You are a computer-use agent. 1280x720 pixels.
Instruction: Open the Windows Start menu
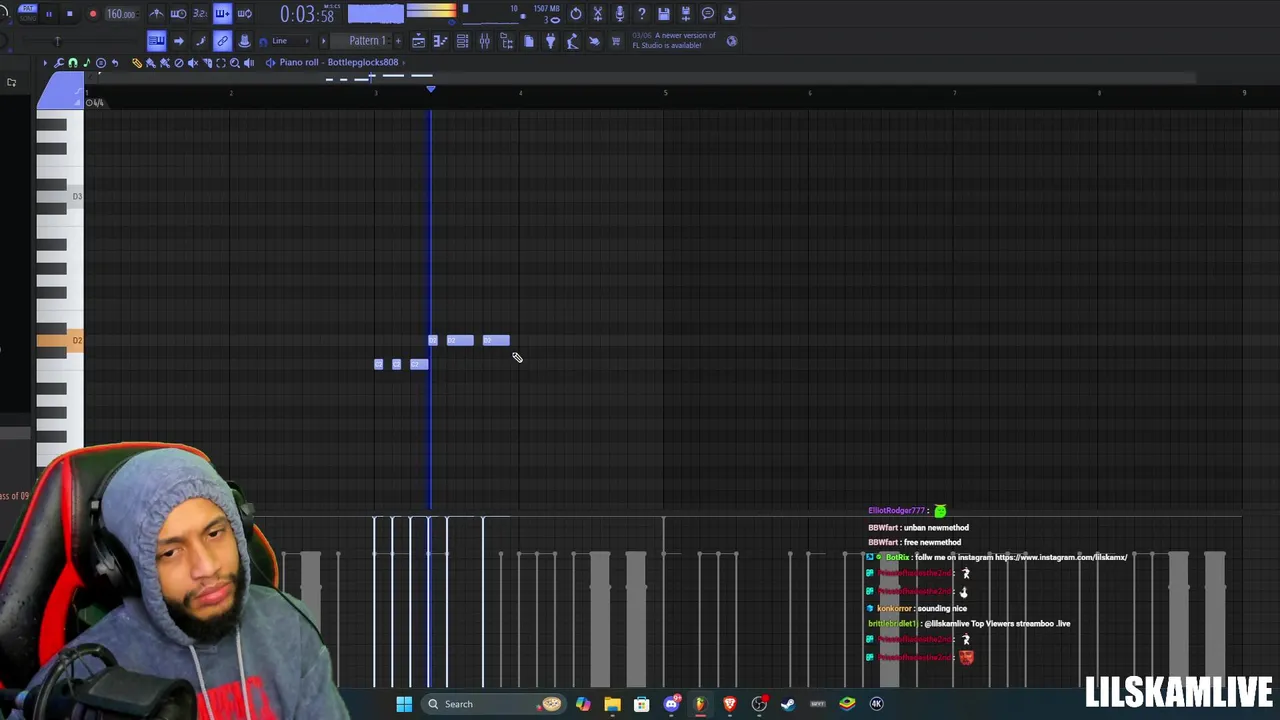[404, 704]
